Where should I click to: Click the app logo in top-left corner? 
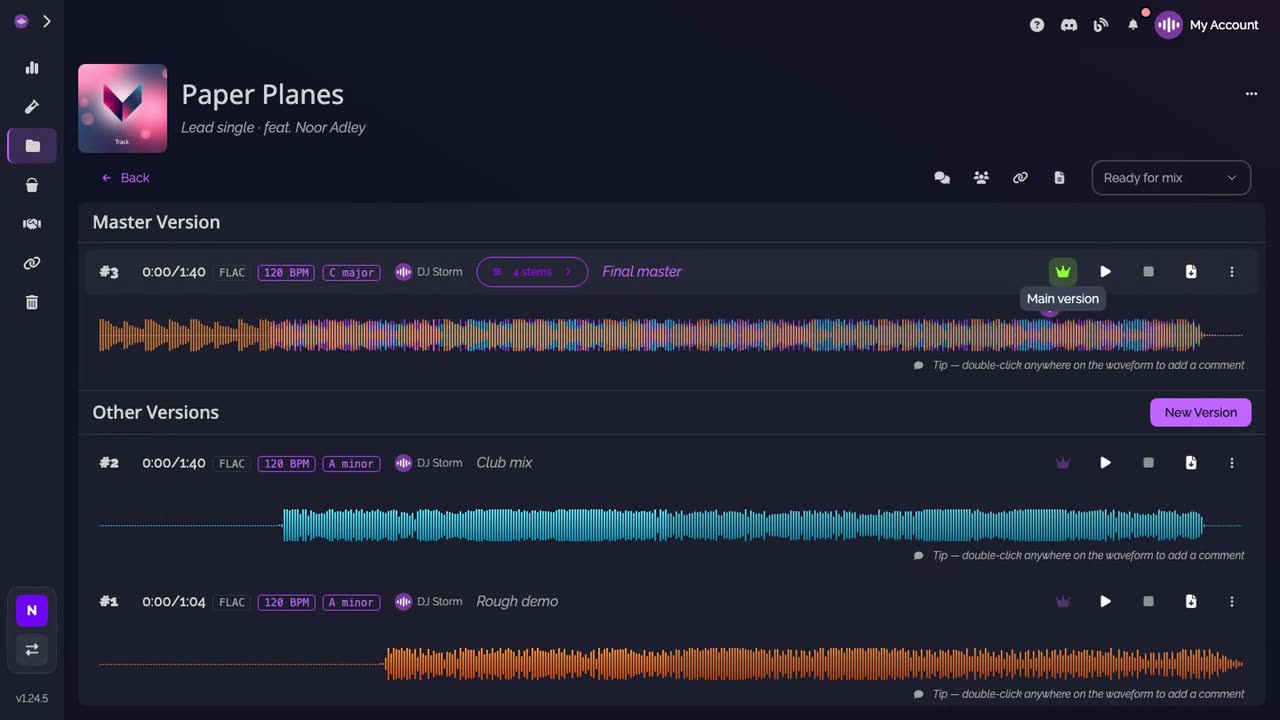21,21
